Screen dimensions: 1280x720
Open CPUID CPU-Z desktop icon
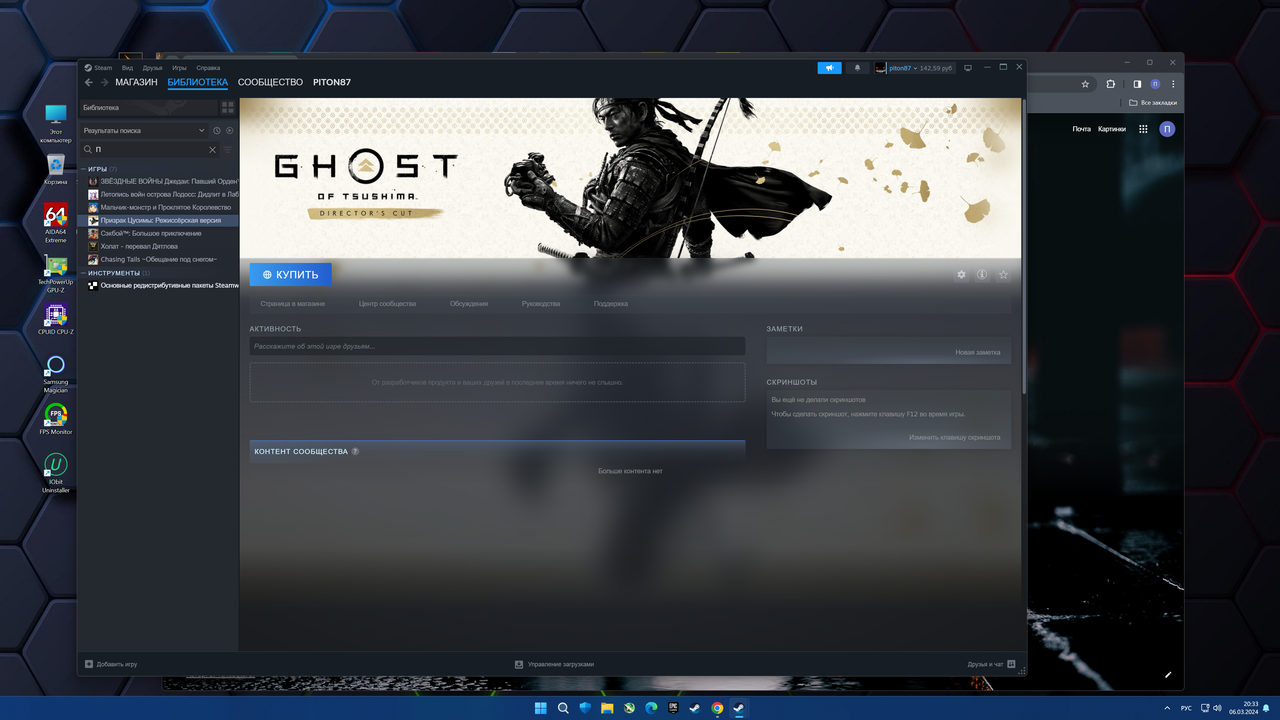click(56, 320)
